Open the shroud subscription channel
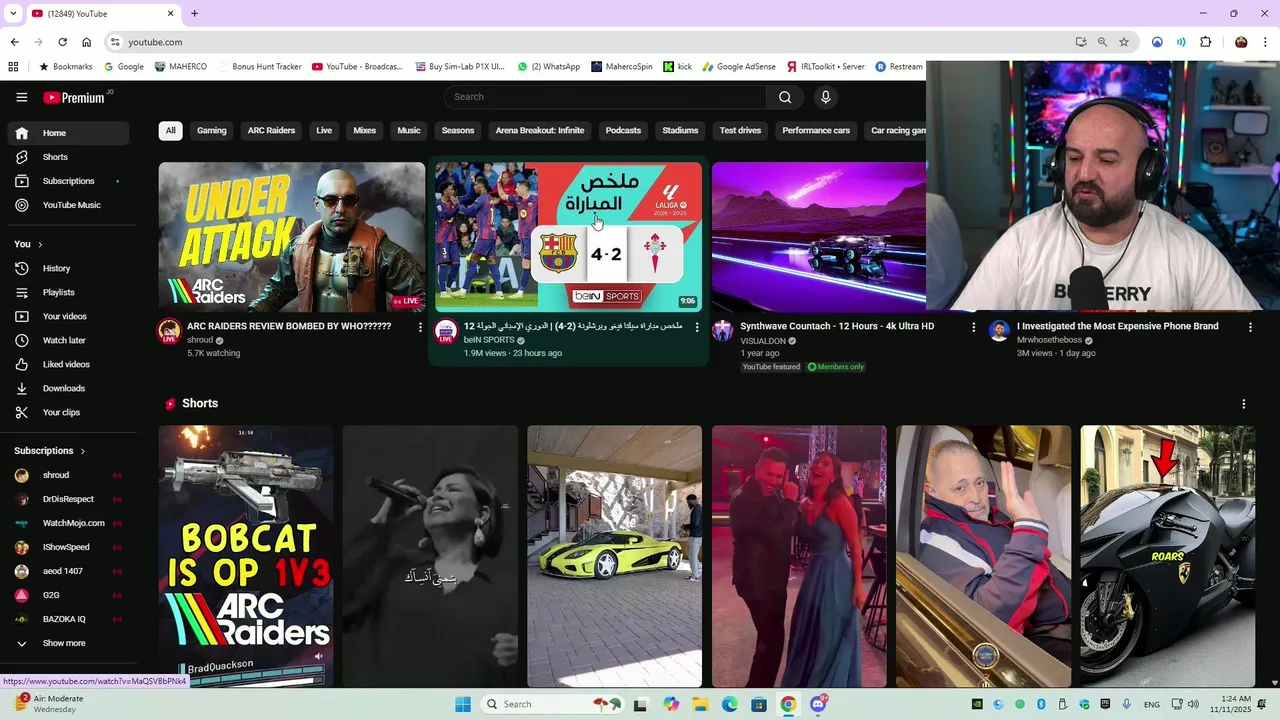The width and height of the screenshot is (1280, 720). 69,475
